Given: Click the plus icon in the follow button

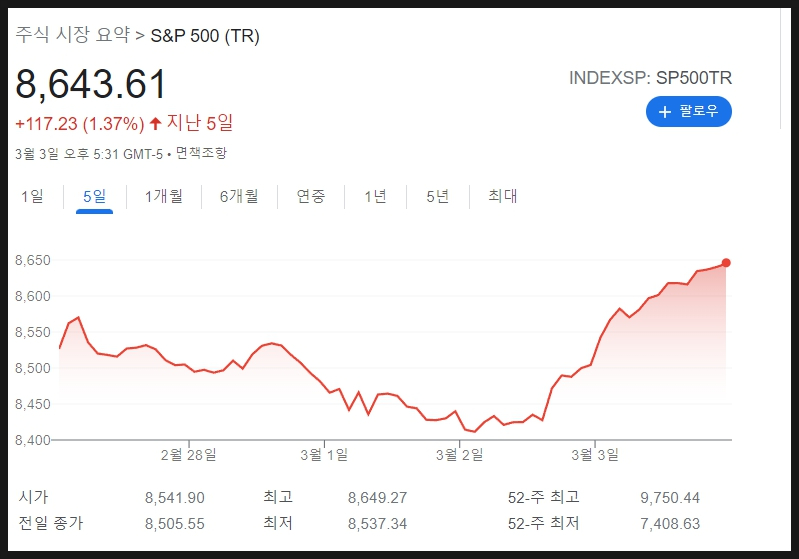Looking at the screenshot, I should pos(664,112).
